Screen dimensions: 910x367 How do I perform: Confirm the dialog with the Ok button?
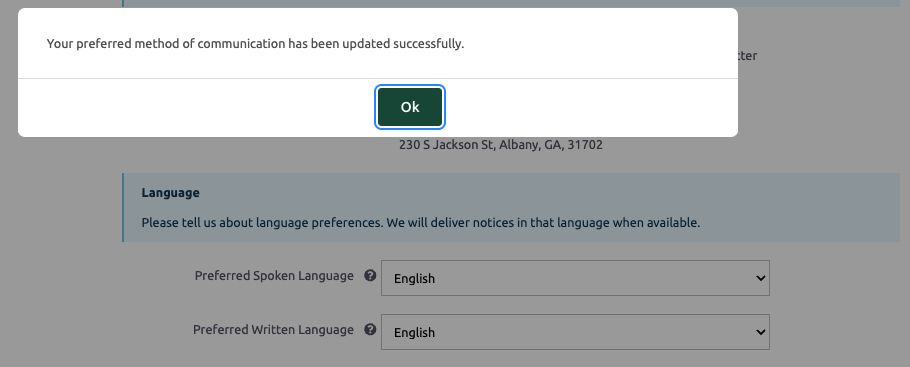[410, 107]
